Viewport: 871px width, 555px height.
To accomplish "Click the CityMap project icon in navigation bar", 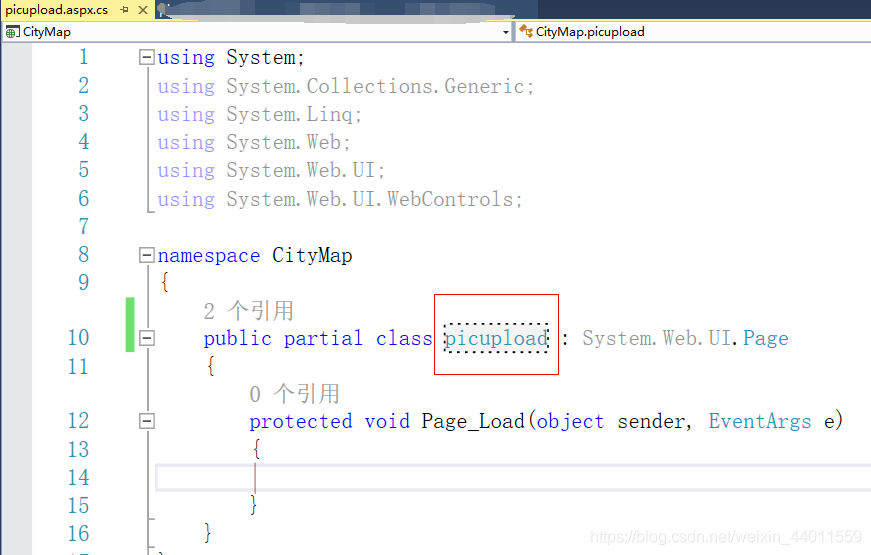I will [12, 32].
